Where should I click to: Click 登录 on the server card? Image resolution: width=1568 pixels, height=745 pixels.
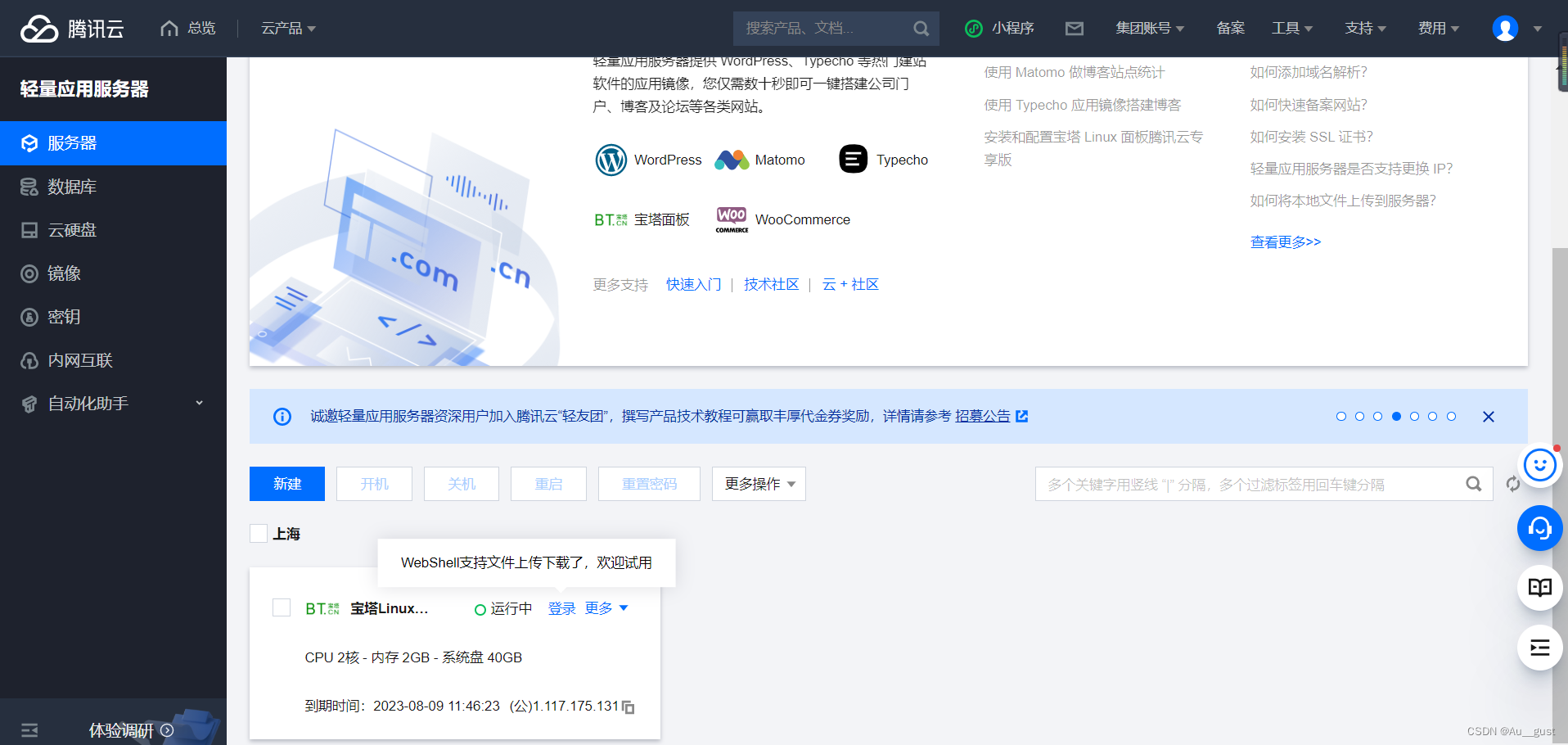pos(562,608)
